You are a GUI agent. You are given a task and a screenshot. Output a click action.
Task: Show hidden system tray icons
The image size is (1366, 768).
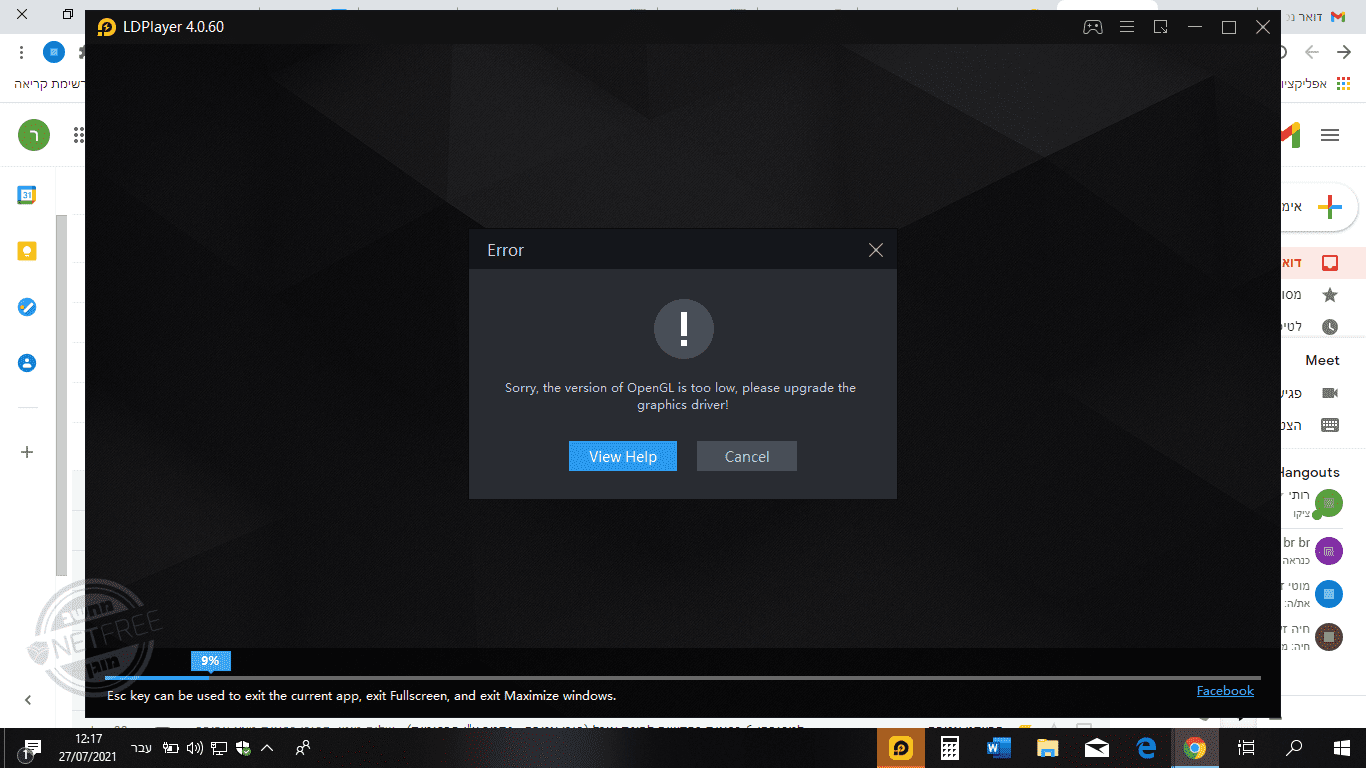(267, 748)
